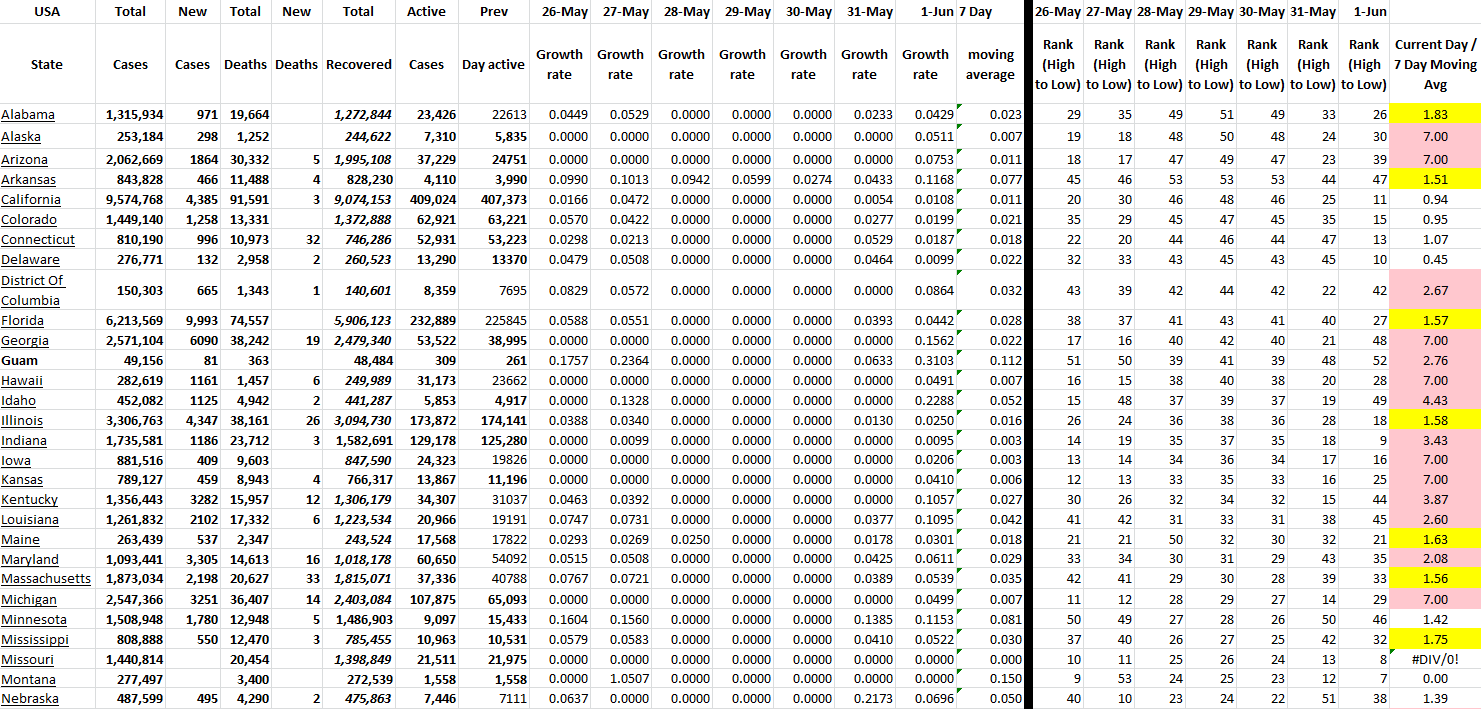Select the USA header cell
Screen dimensions: 1481x709
coord(47,12)
